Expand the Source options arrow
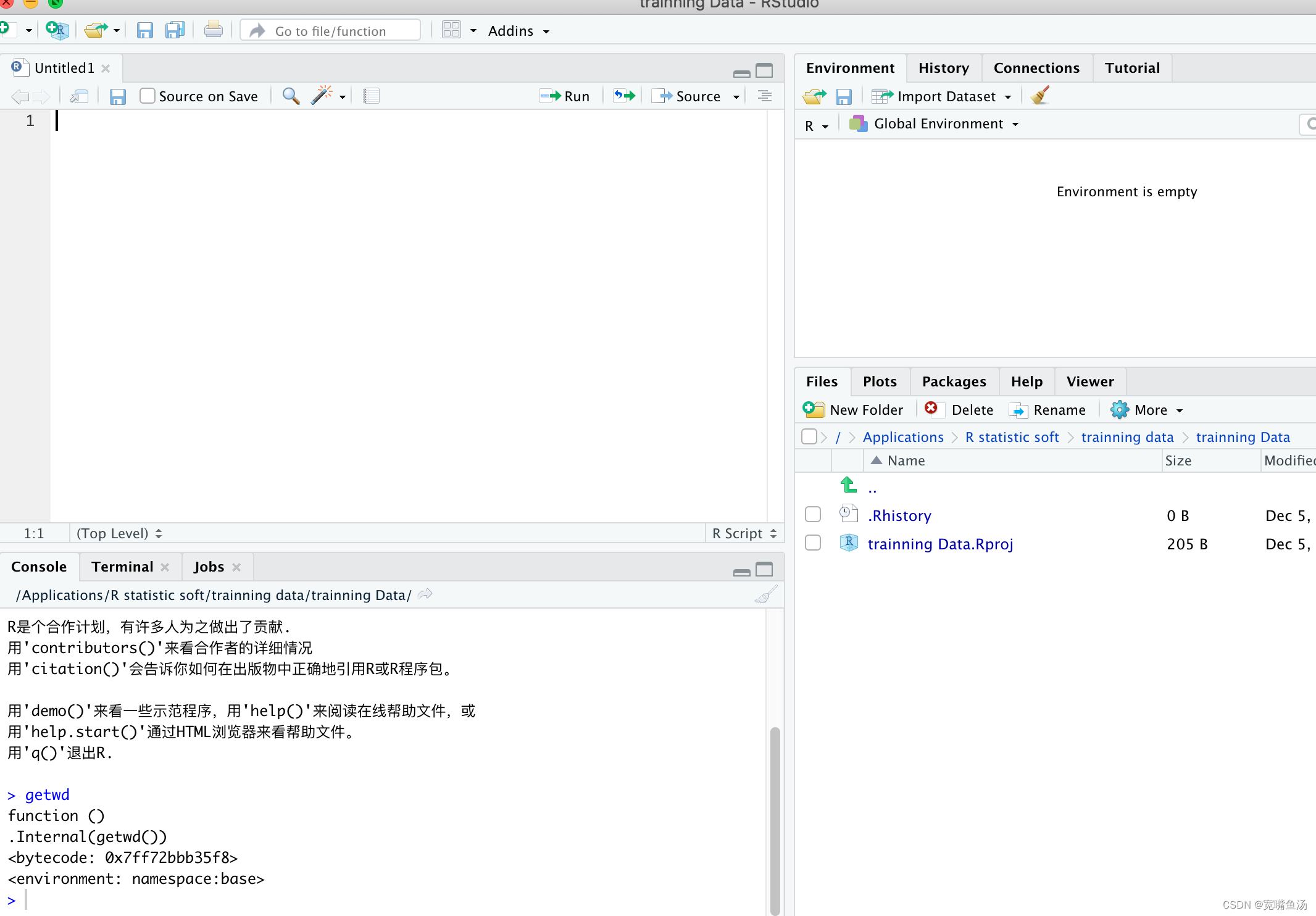 point(736,97)
